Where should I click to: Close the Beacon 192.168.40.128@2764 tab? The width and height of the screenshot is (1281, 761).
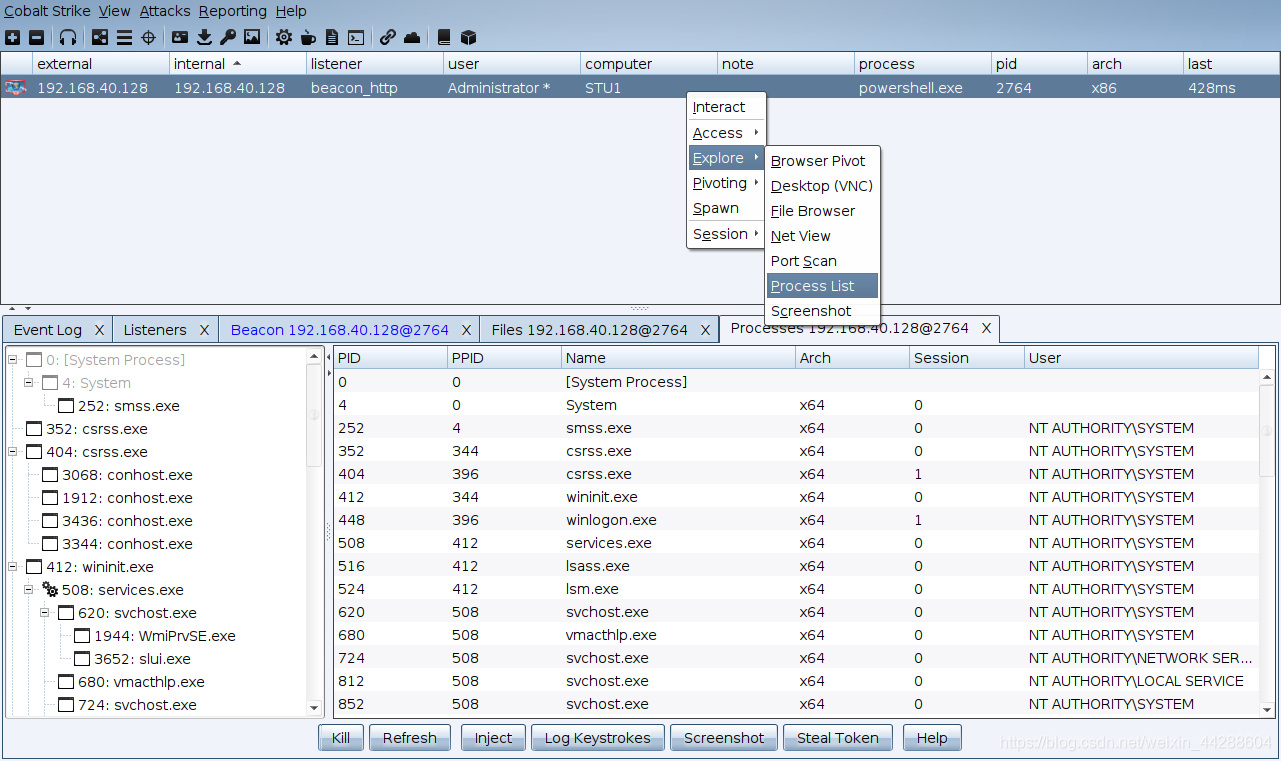pos(466,330)
